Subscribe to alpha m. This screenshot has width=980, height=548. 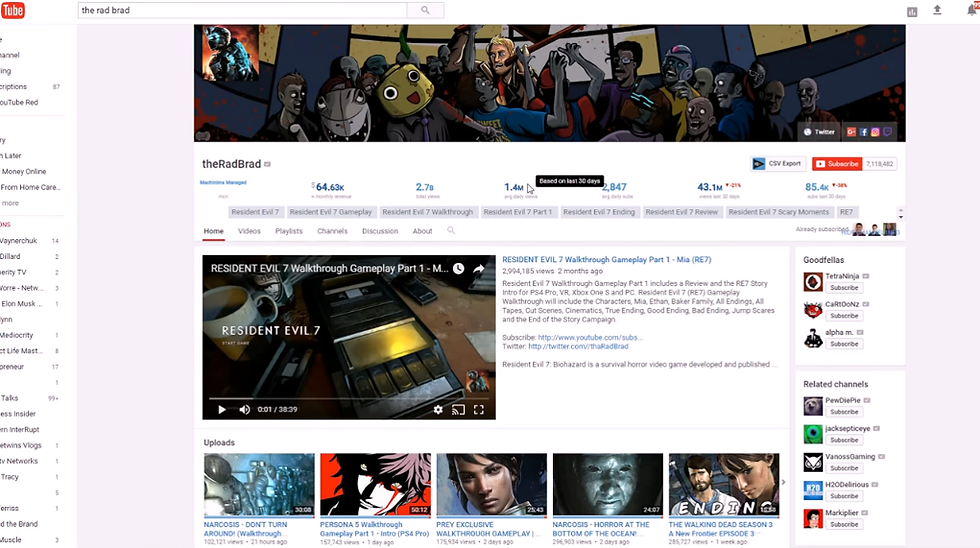coord(844,344)
